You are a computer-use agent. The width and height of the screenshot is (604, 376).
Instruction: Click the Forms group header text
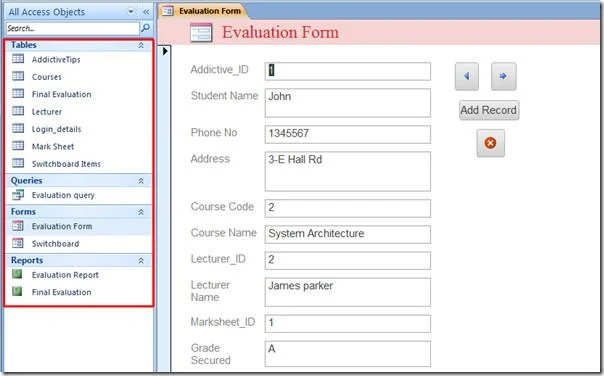coord(23,212)
